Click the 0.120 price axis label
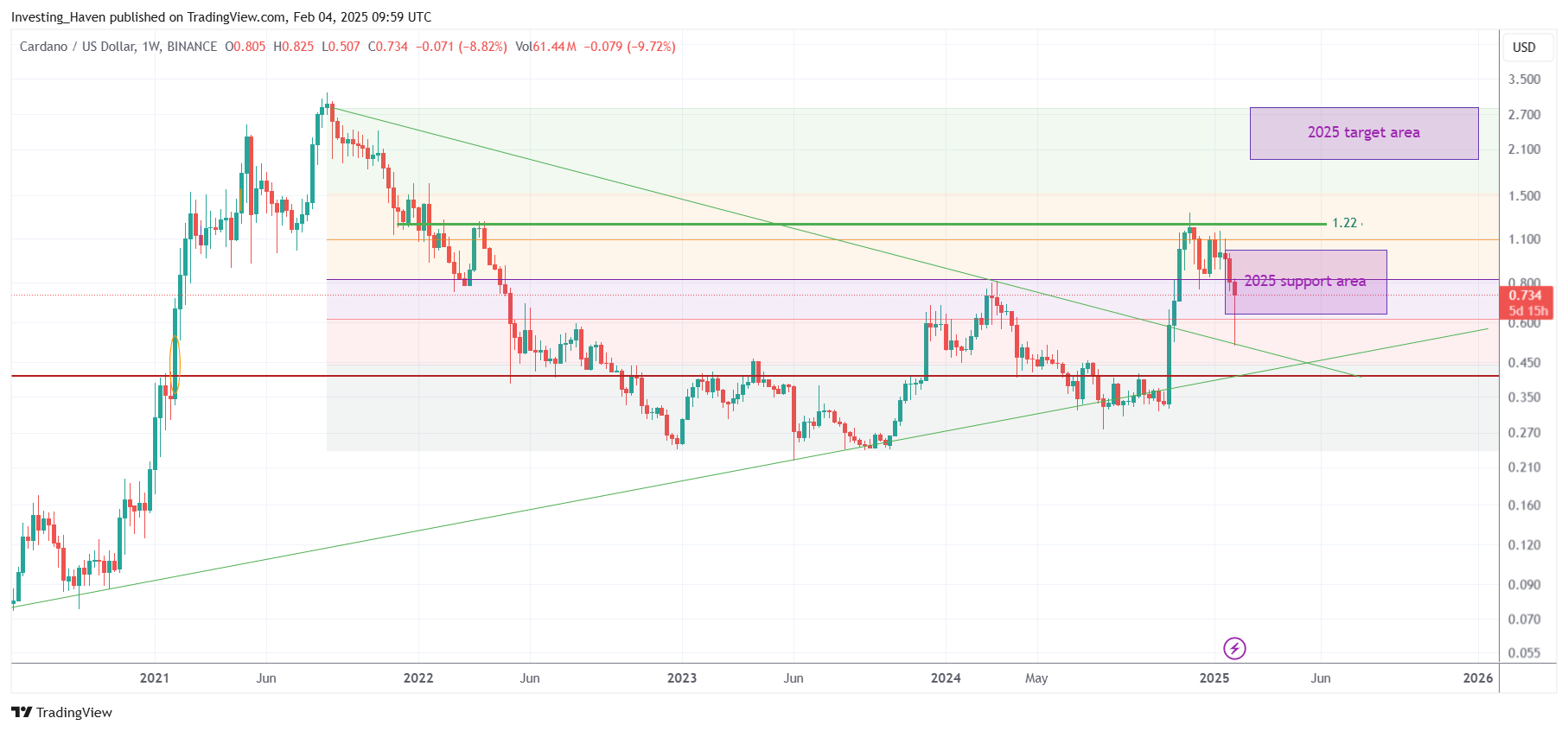1568x731 pixels. 1524,545
